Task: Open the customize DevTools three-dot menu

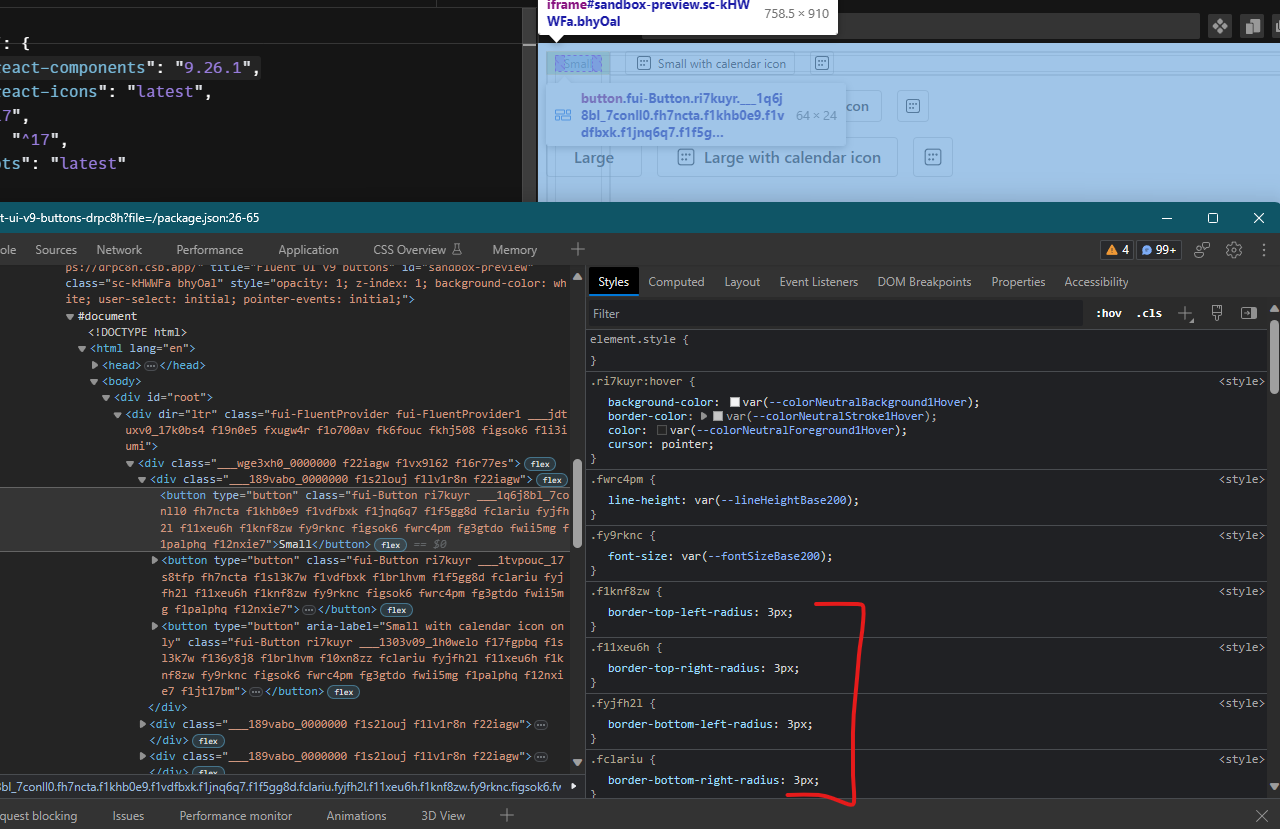Action: (1263, 250)
